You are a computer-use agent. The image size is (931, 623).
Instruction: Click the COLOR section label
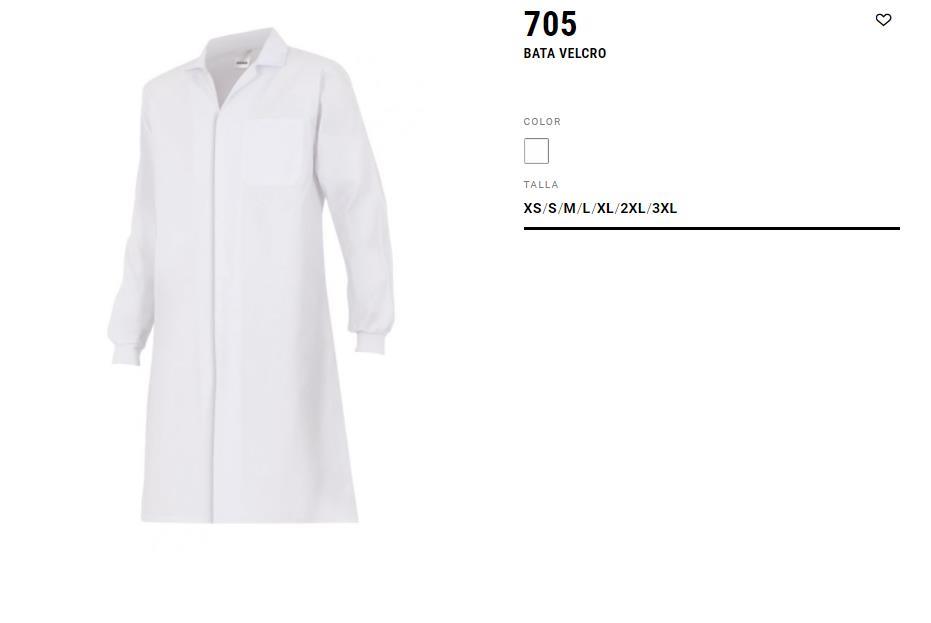click(x=542, y=122)
